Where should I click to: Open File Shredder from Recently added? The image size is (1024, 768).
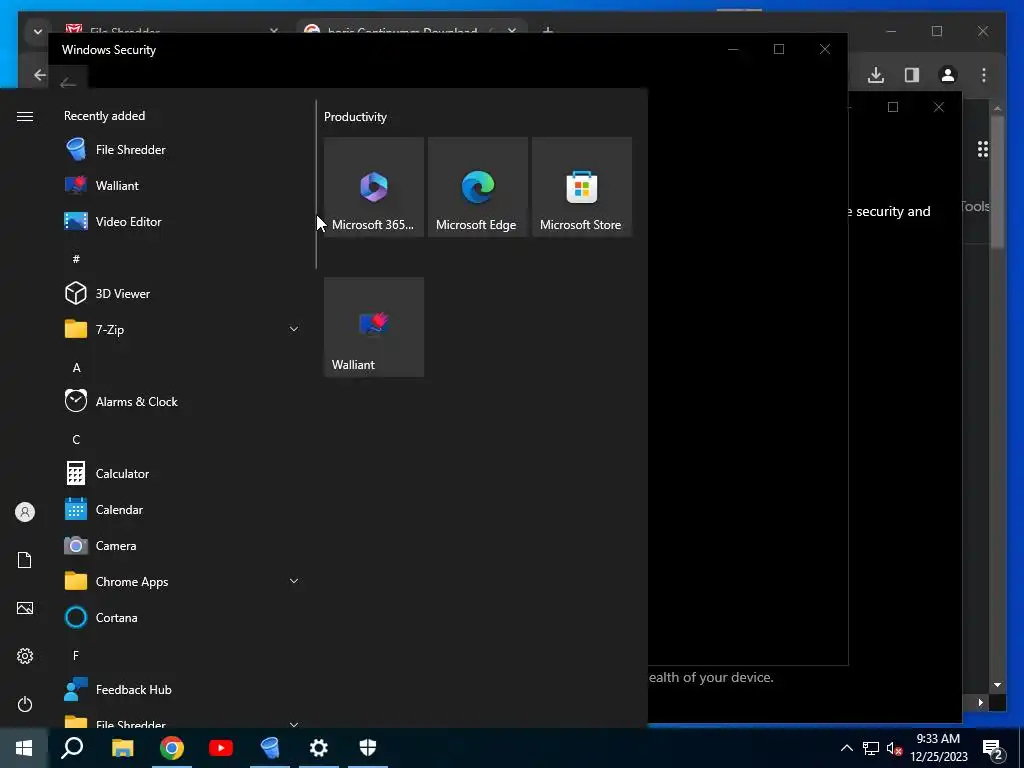click(183, 150)
